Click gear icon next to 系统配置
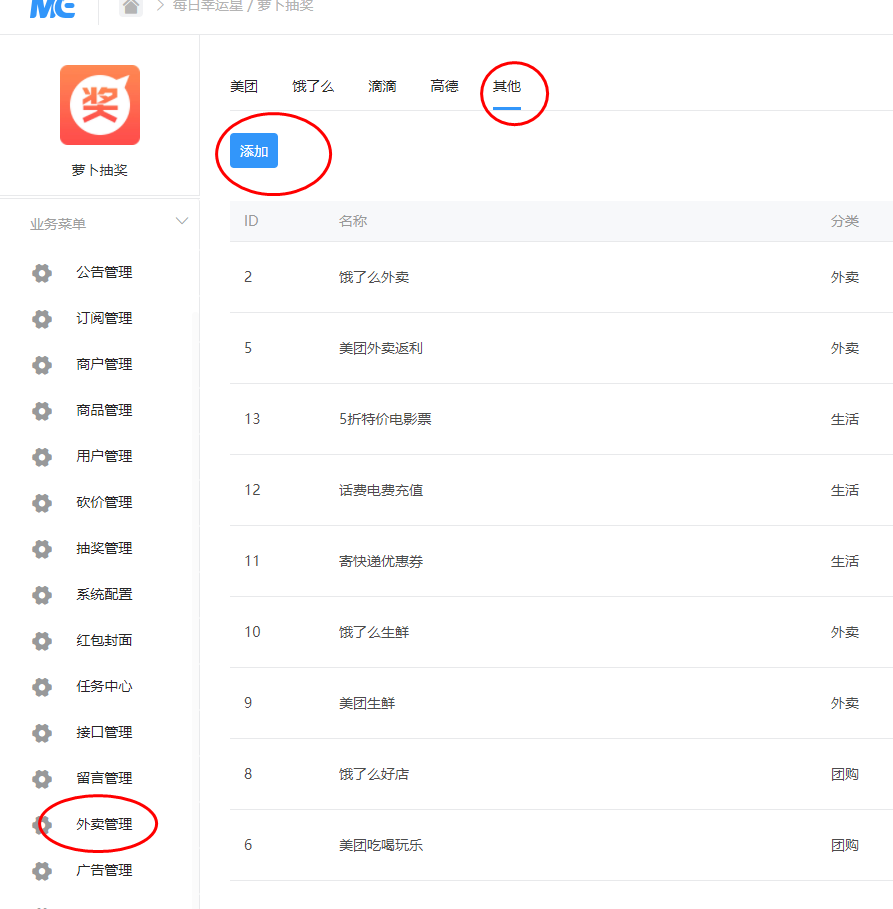Image resolution: width=893 pixels, height=909 pixels. tap(42, 595)
